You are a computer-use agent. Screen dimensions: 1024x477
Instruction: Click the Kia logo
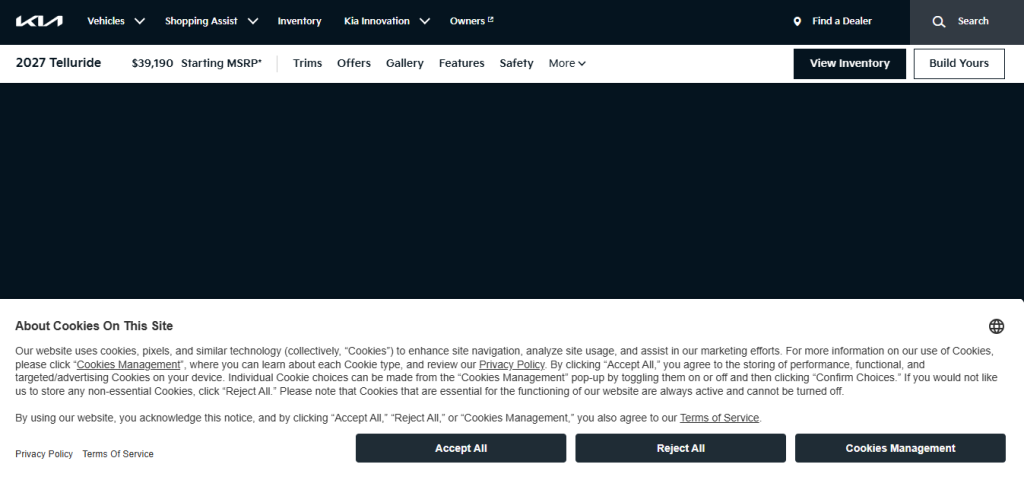tap(39, 21)
